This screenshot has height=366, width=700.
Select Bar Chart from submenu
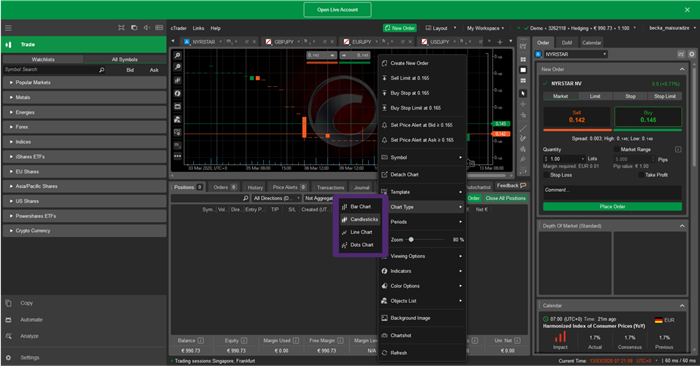pos(360,207)
